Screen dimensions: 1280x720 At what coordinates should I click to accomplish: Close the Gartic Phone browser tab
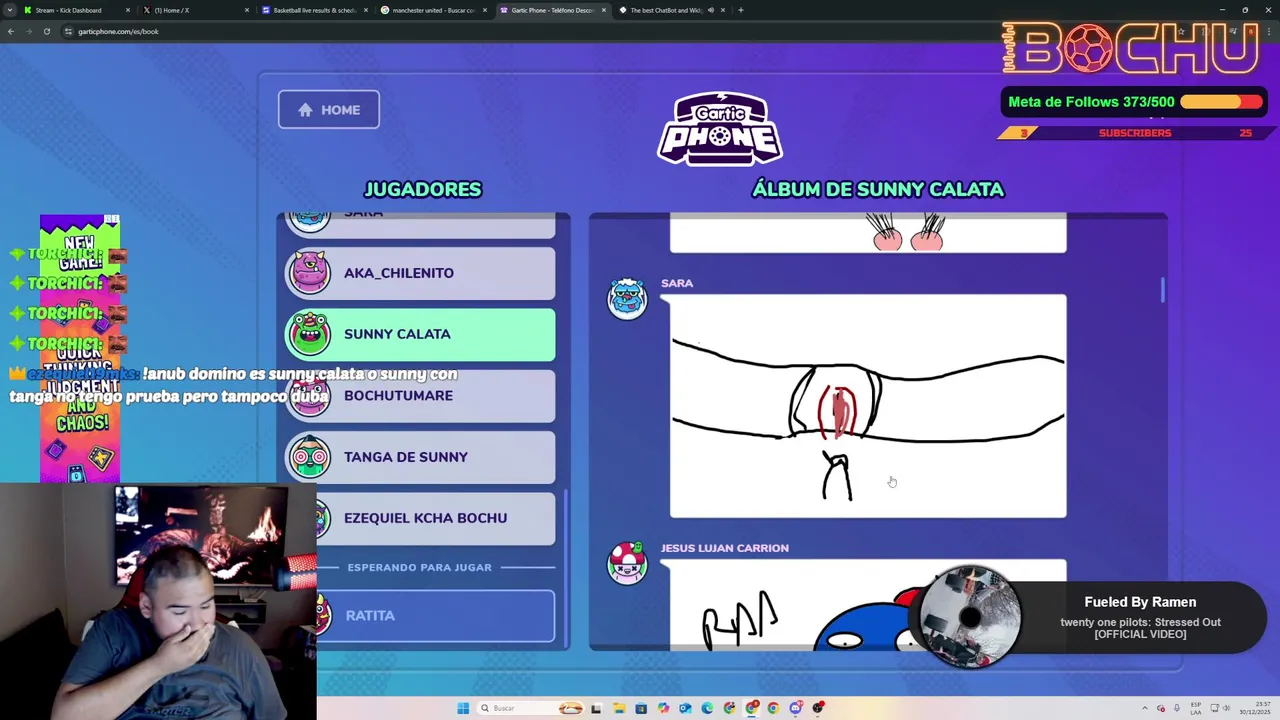point(604,10)
